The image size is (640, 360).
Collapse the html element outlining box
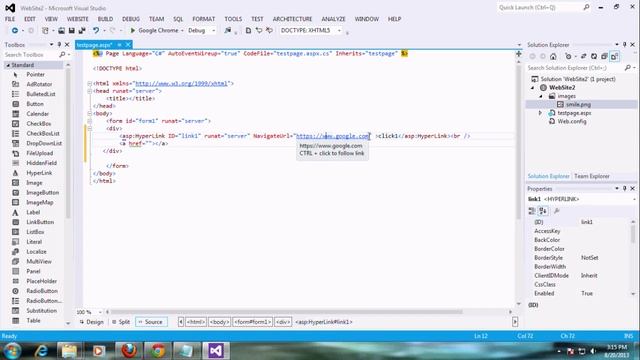pos(90,83)
